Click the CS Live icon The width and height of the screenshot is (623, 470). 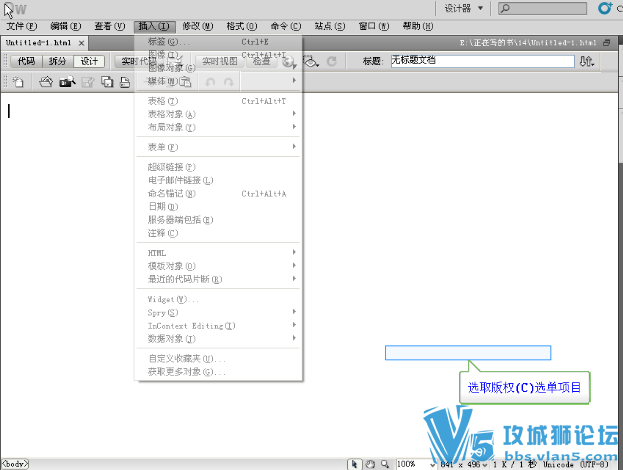[605, 8]
